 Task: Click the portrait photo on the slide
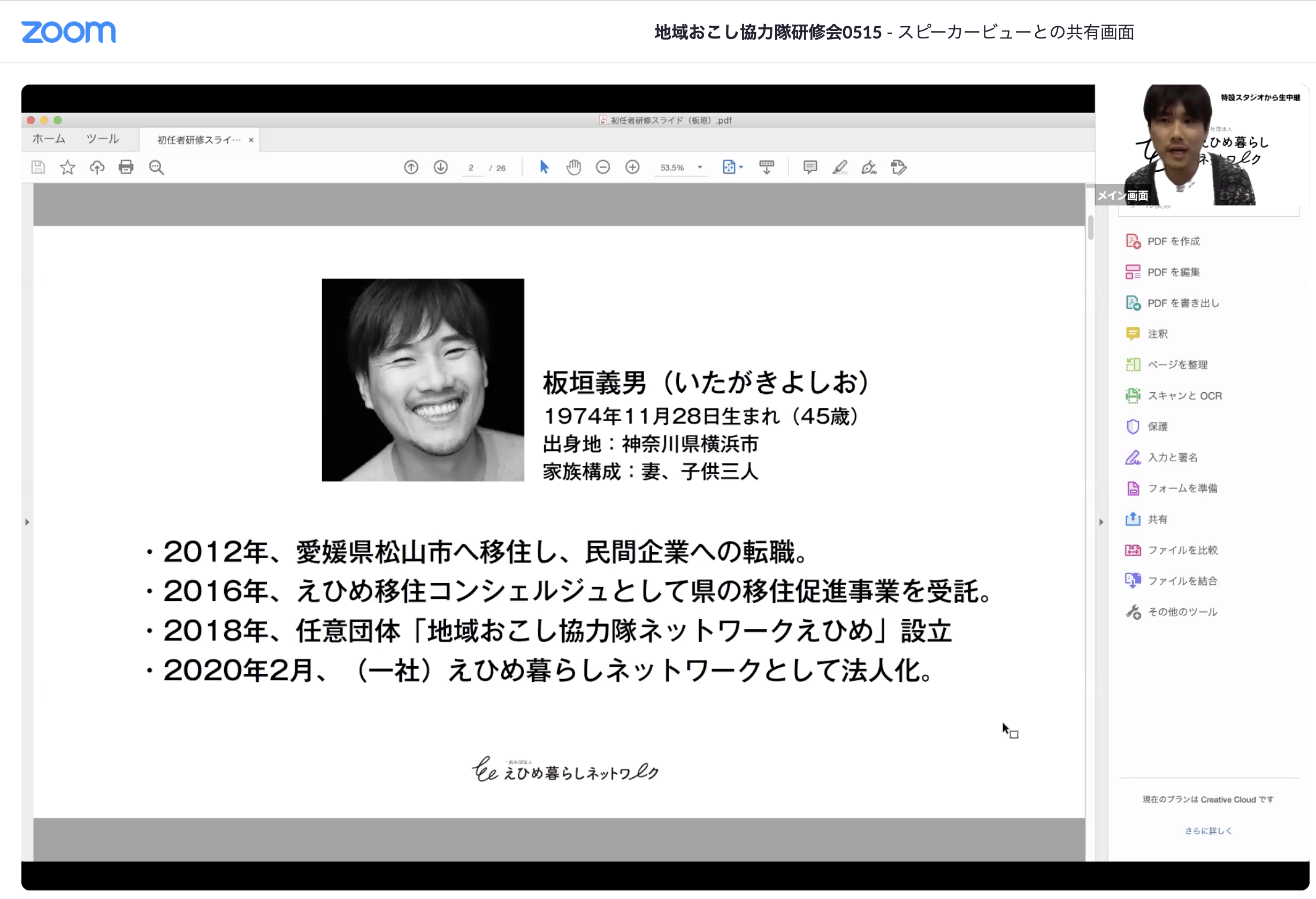(423, 379)
